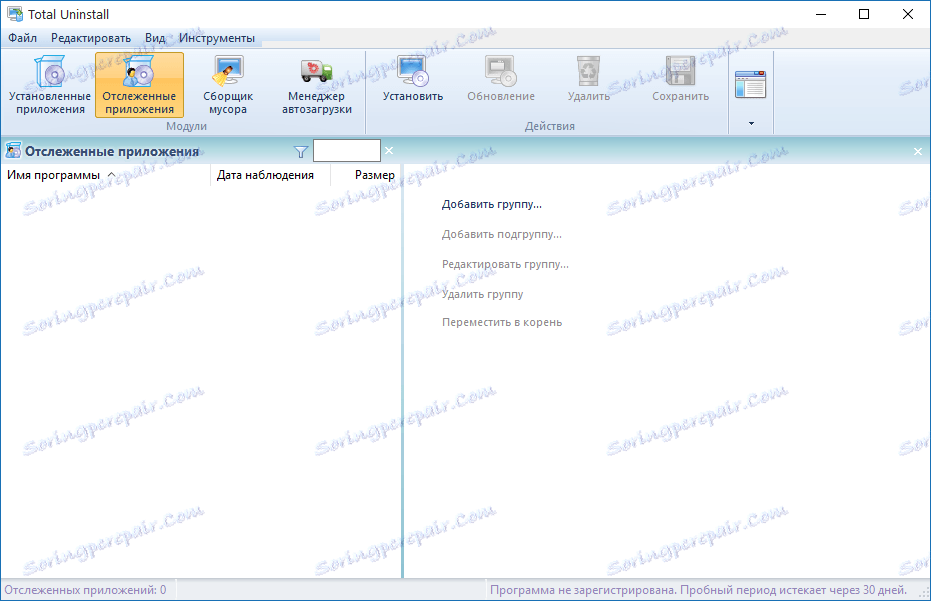The width and height of the screenshot is (931, 601).
Task: Close the right details panel
Action: tap(917, 152)
